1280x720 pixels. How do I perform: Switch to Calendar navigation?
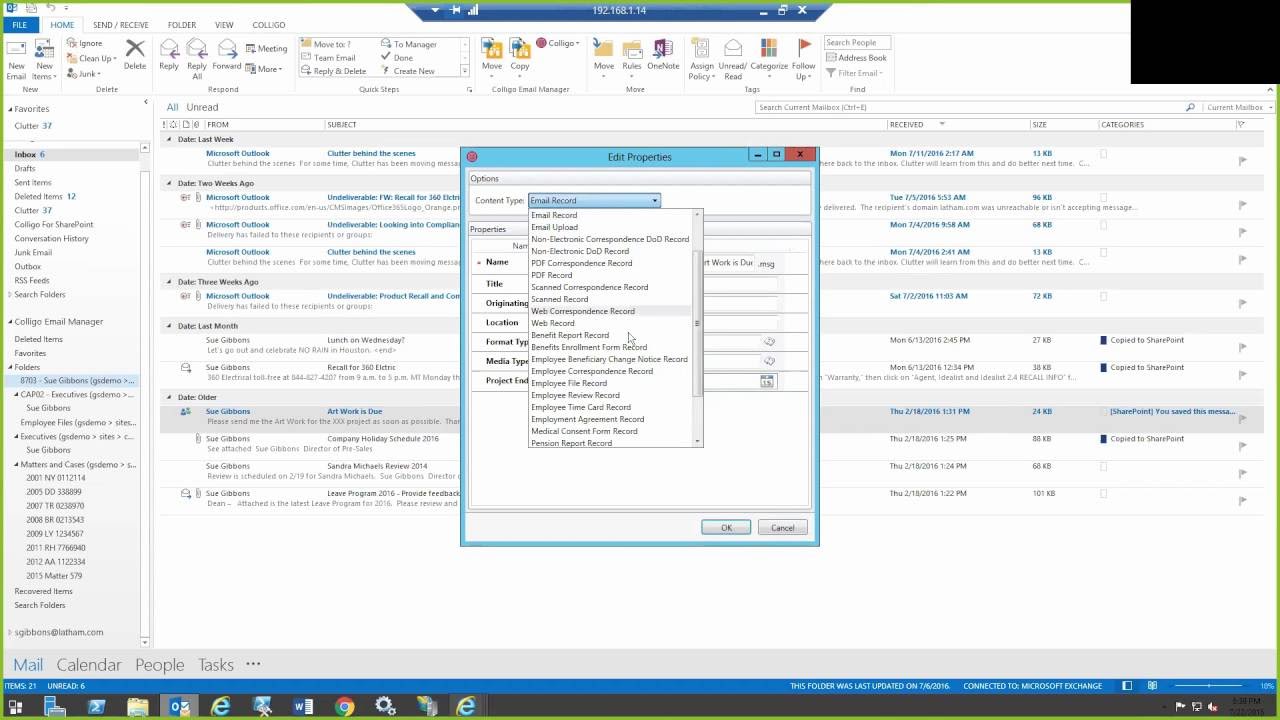(89, 665)
